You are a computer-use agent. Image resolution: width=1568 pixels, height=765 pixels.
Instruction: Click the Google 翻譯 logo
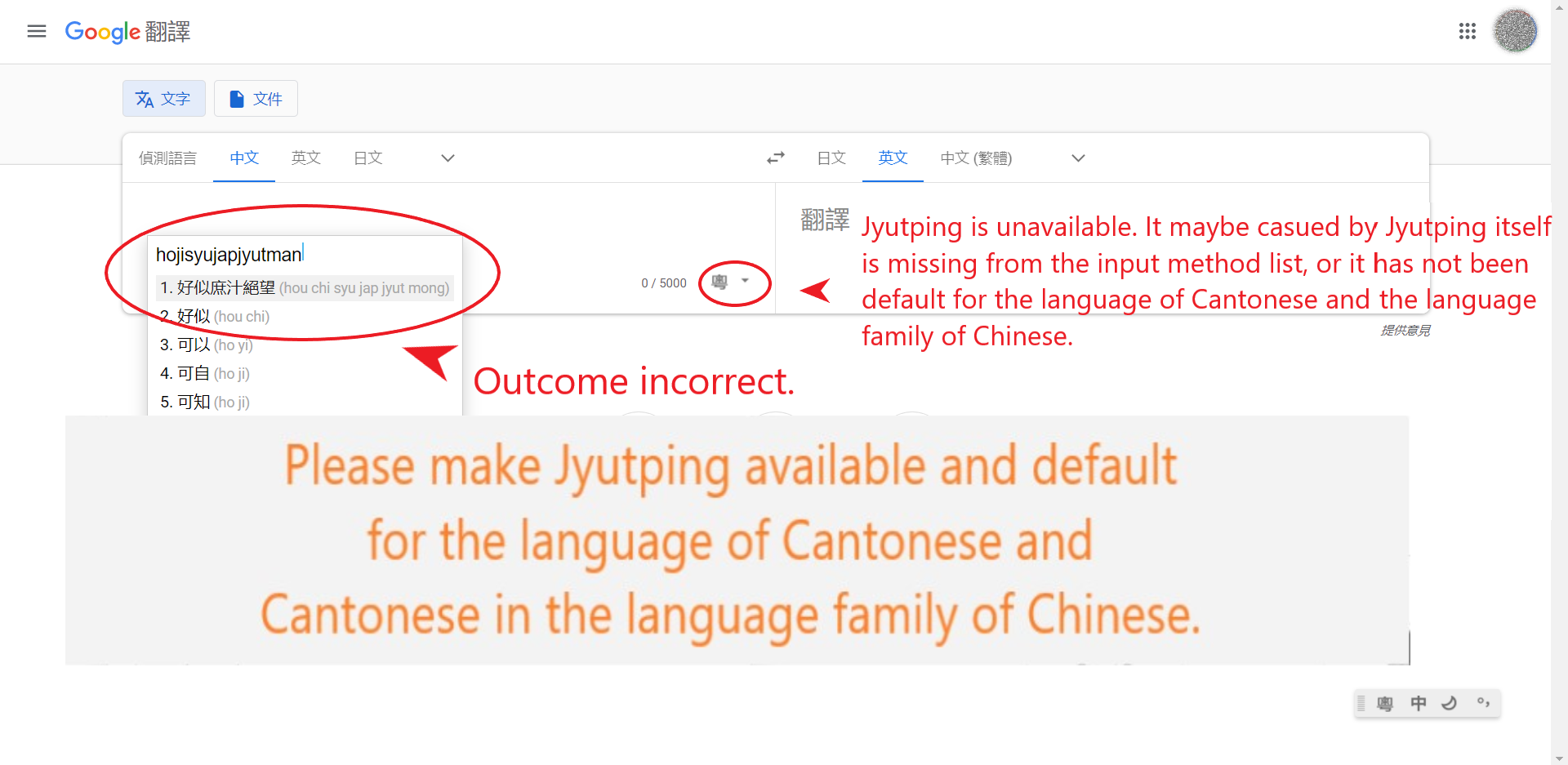[127, 32]
